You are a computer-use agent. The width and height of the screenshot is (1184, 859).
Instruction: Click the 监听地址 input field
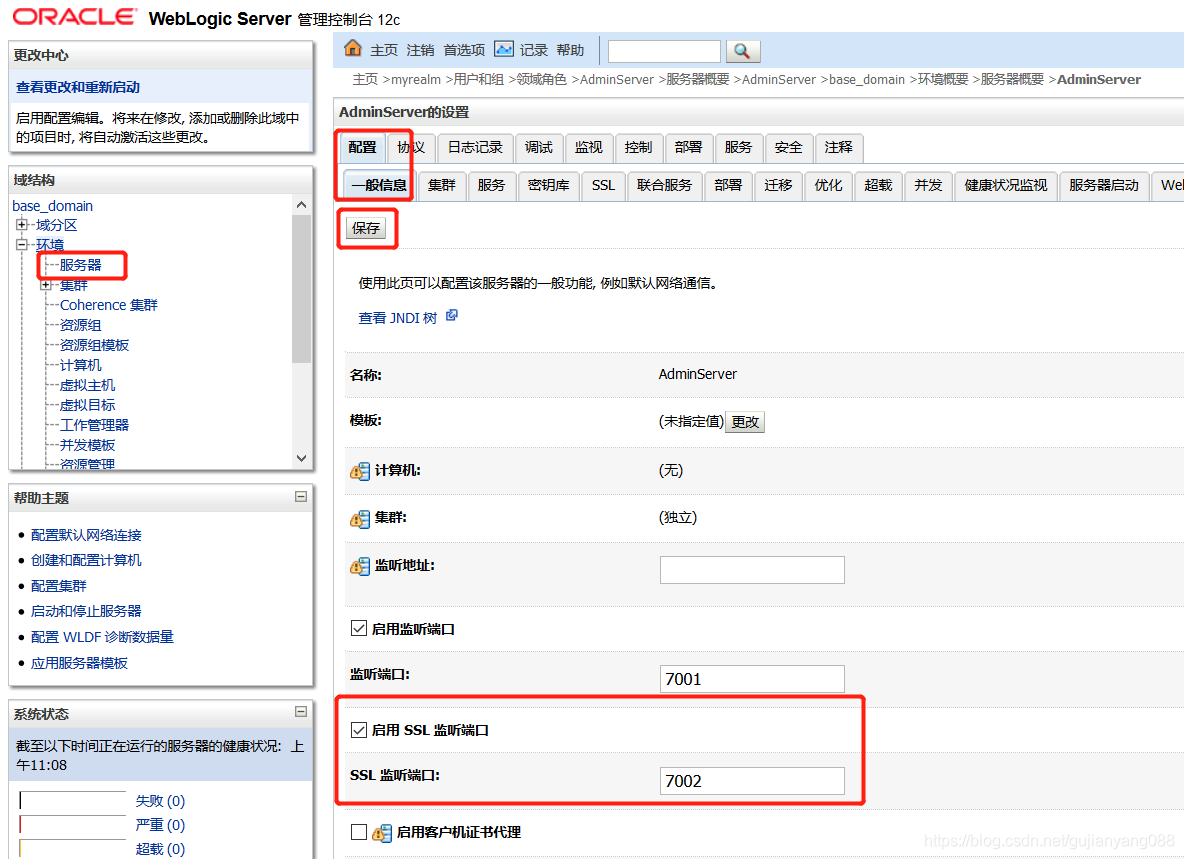[752, 570]
